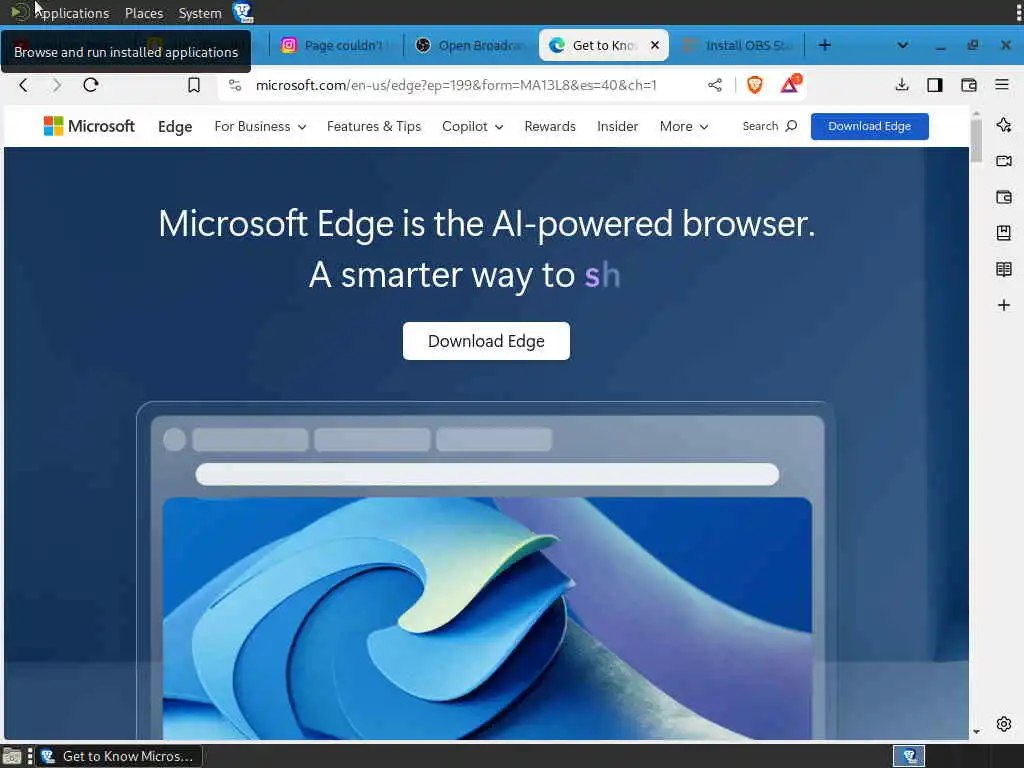Expand the More menu
Viewport: 1024px width, 768px height.
tap(684, 126)
